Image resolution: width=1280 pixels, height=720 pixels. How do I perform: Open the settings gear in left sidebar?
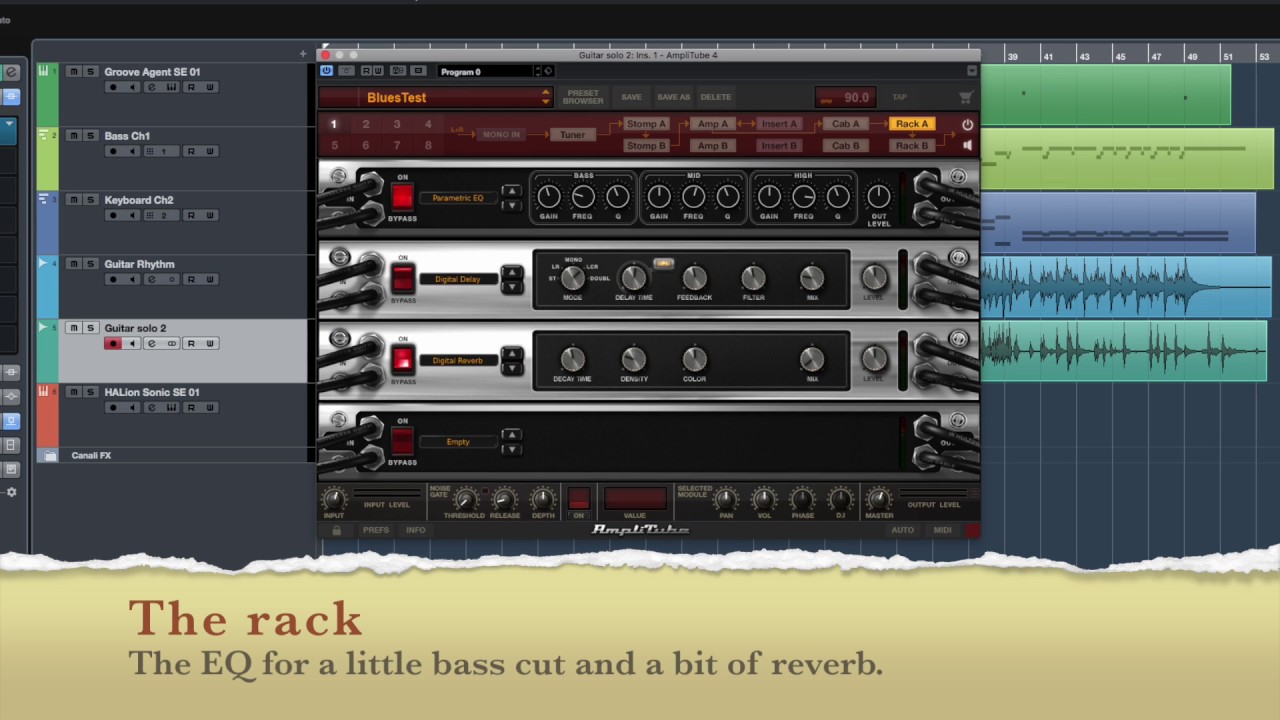click(11, 492)
